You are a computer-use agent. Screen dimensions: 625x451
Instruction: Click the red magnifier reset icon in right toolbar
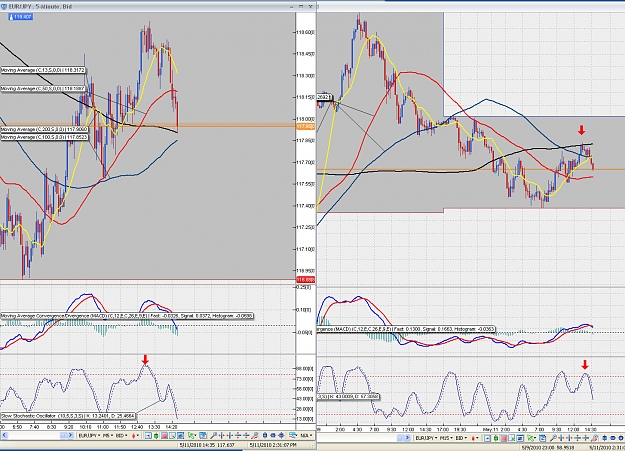595,438
